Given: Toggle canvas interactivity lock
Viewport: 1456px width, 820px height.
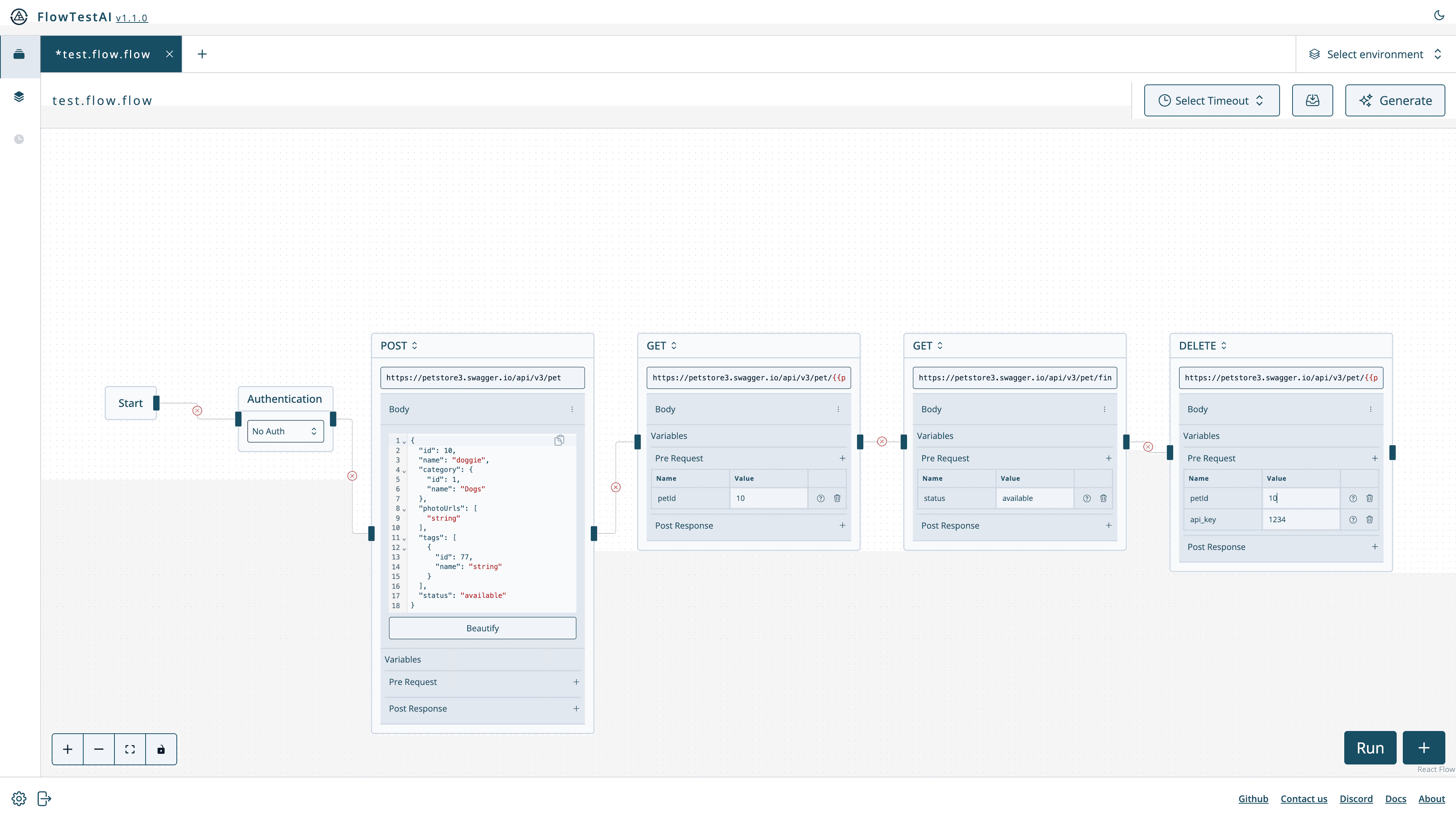Looking at the screenshot, I should [x=161, y=749].
